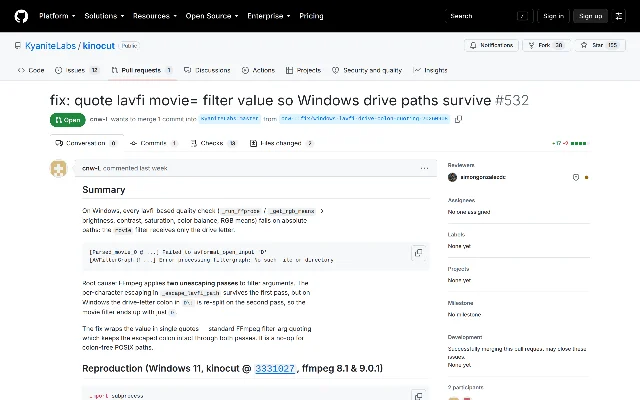Open the KyaniteLabs owner page
640x400 pixels.
pyautogui.click(x=50, y=46)
